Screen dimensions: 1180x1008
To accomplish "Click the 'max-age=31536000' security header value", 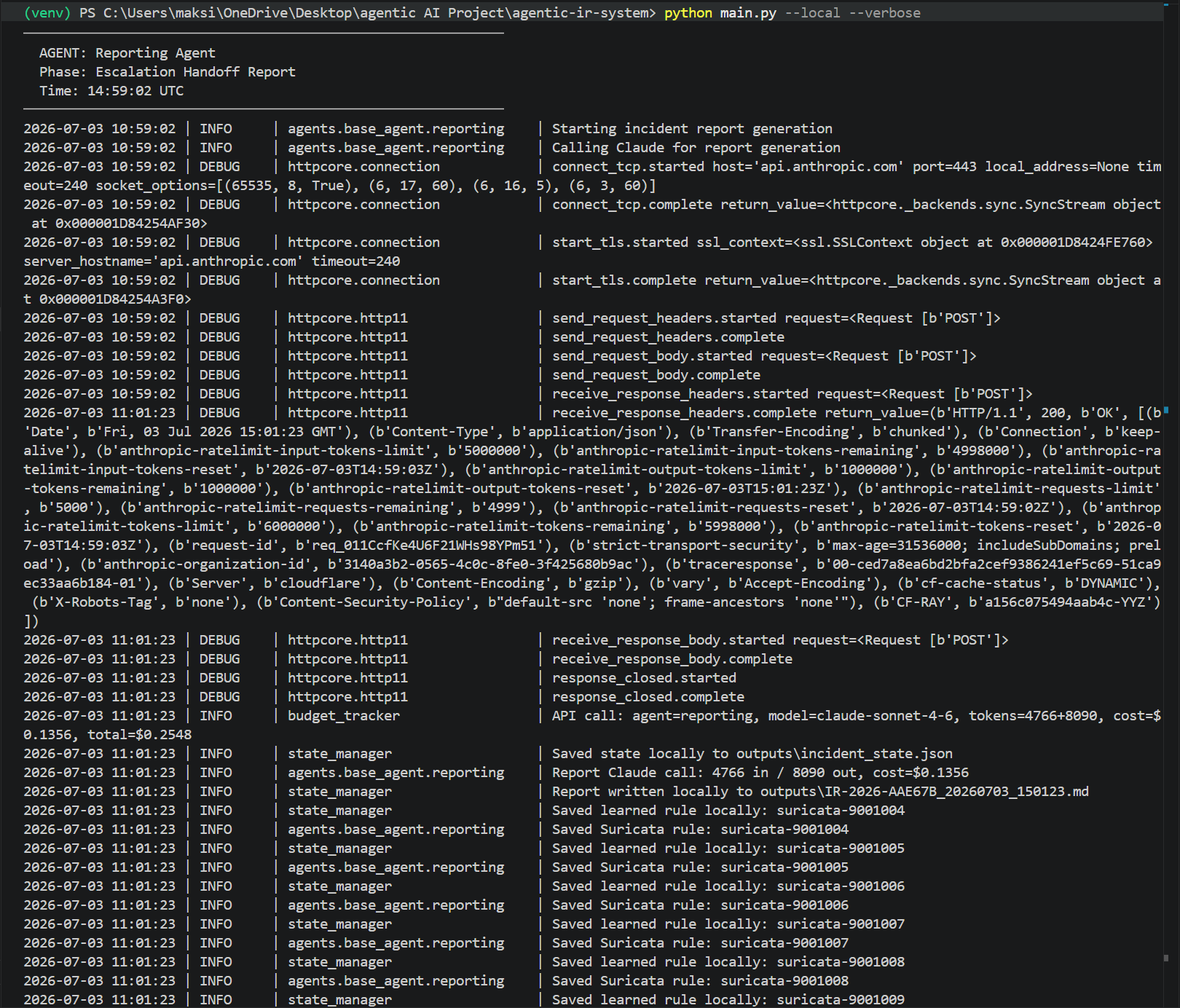I will [x=897, y=546].
